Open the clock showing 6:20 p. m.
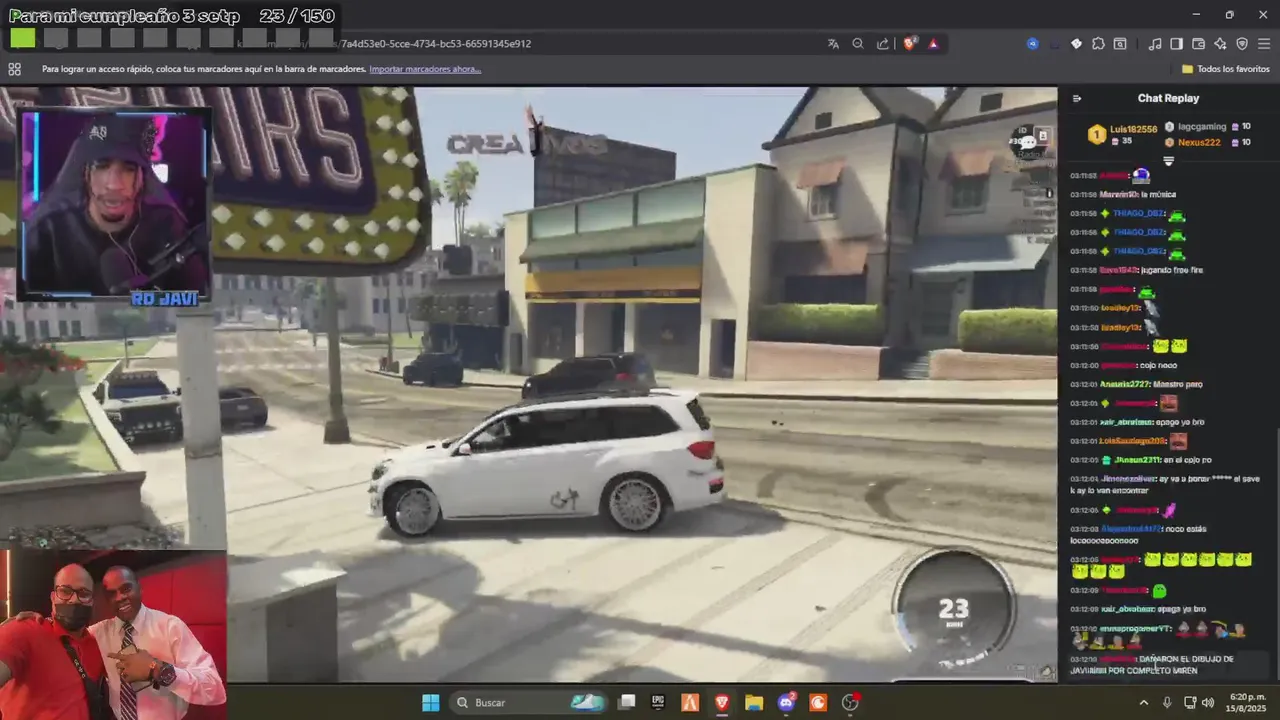This screenshot has width=1280, height=720. pyautogui.click(x=1248, y=703)
